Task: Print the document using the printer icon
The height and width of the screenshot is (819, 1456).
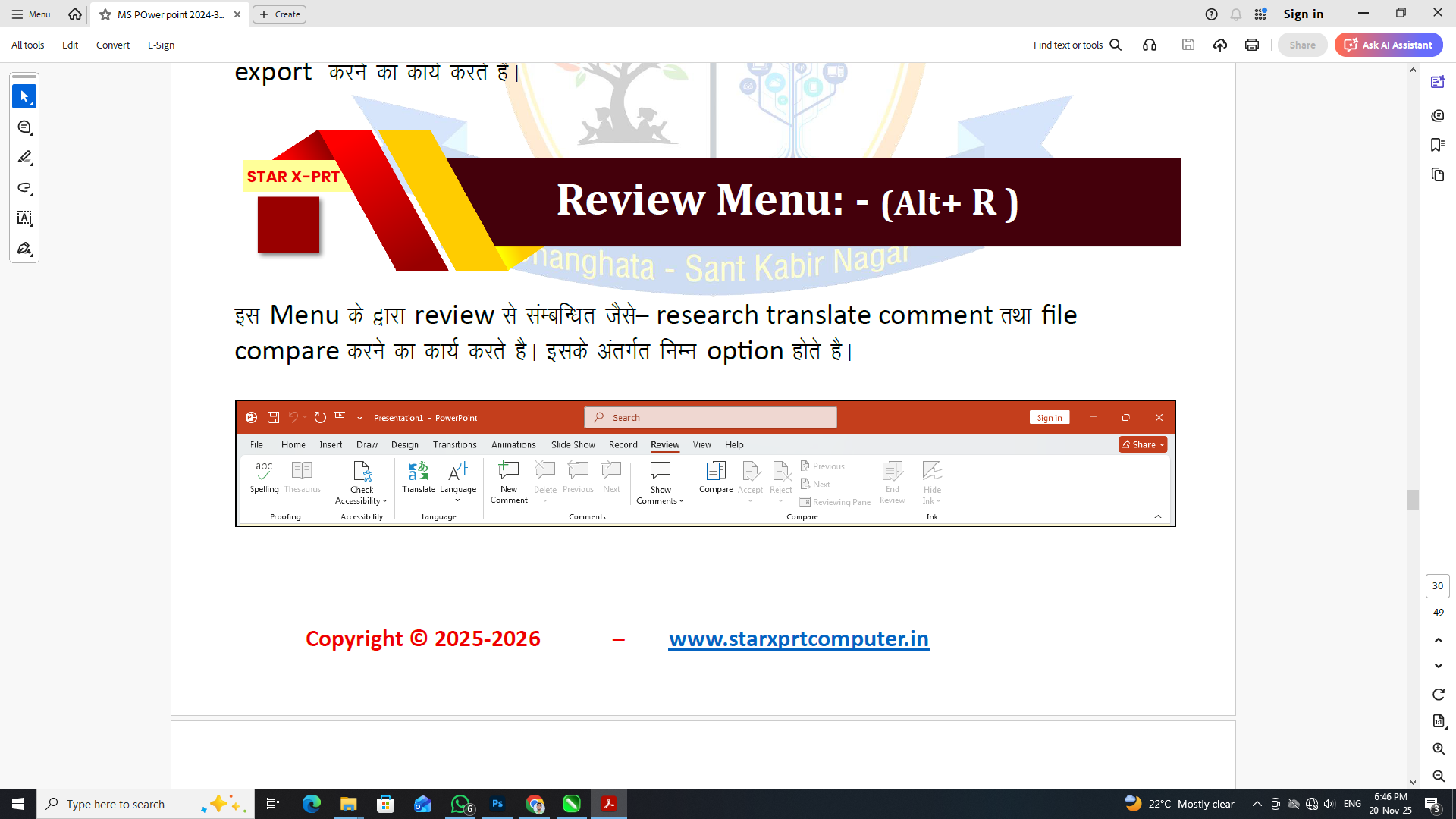Action: pos(1251,45)
